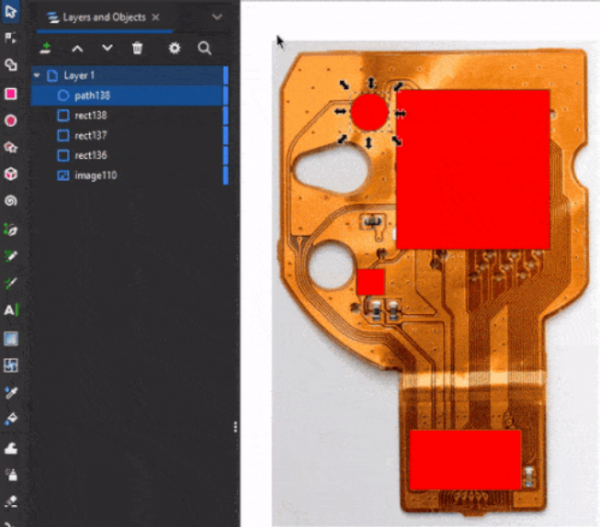Click the add new layer icon

tap(45, 48)
